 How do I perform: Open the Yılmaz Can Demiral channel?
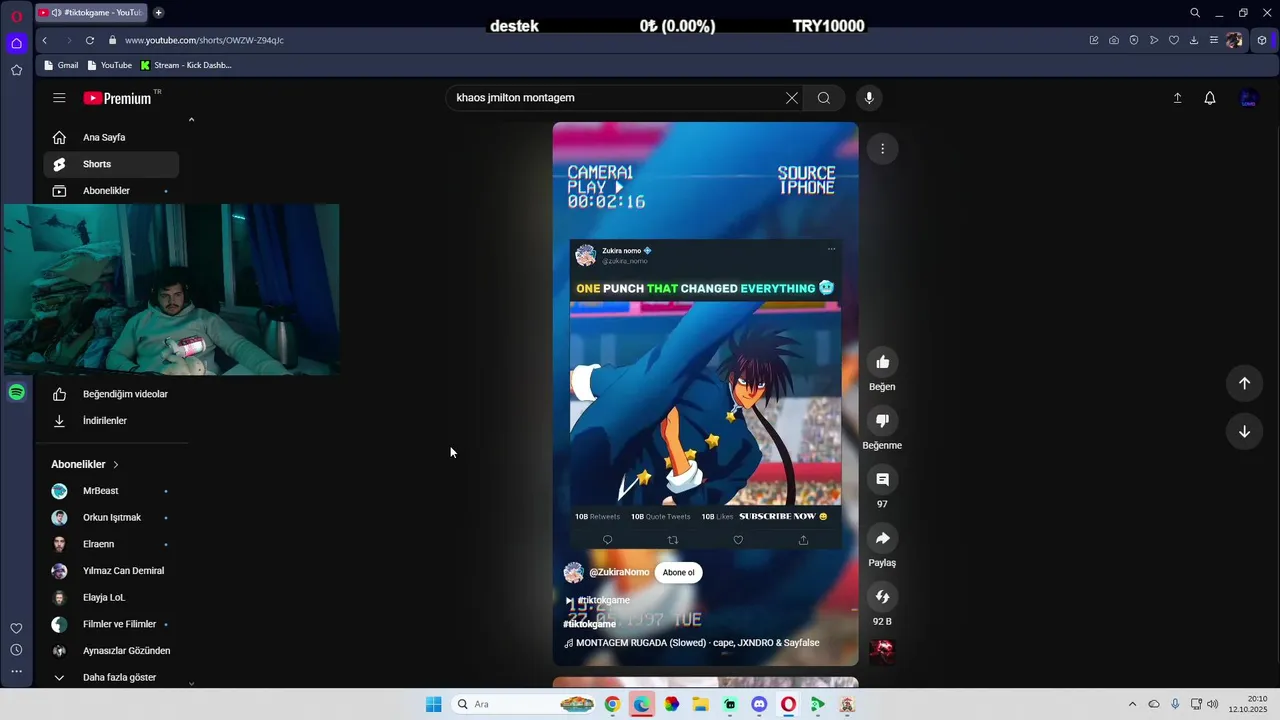click(111, 571)
